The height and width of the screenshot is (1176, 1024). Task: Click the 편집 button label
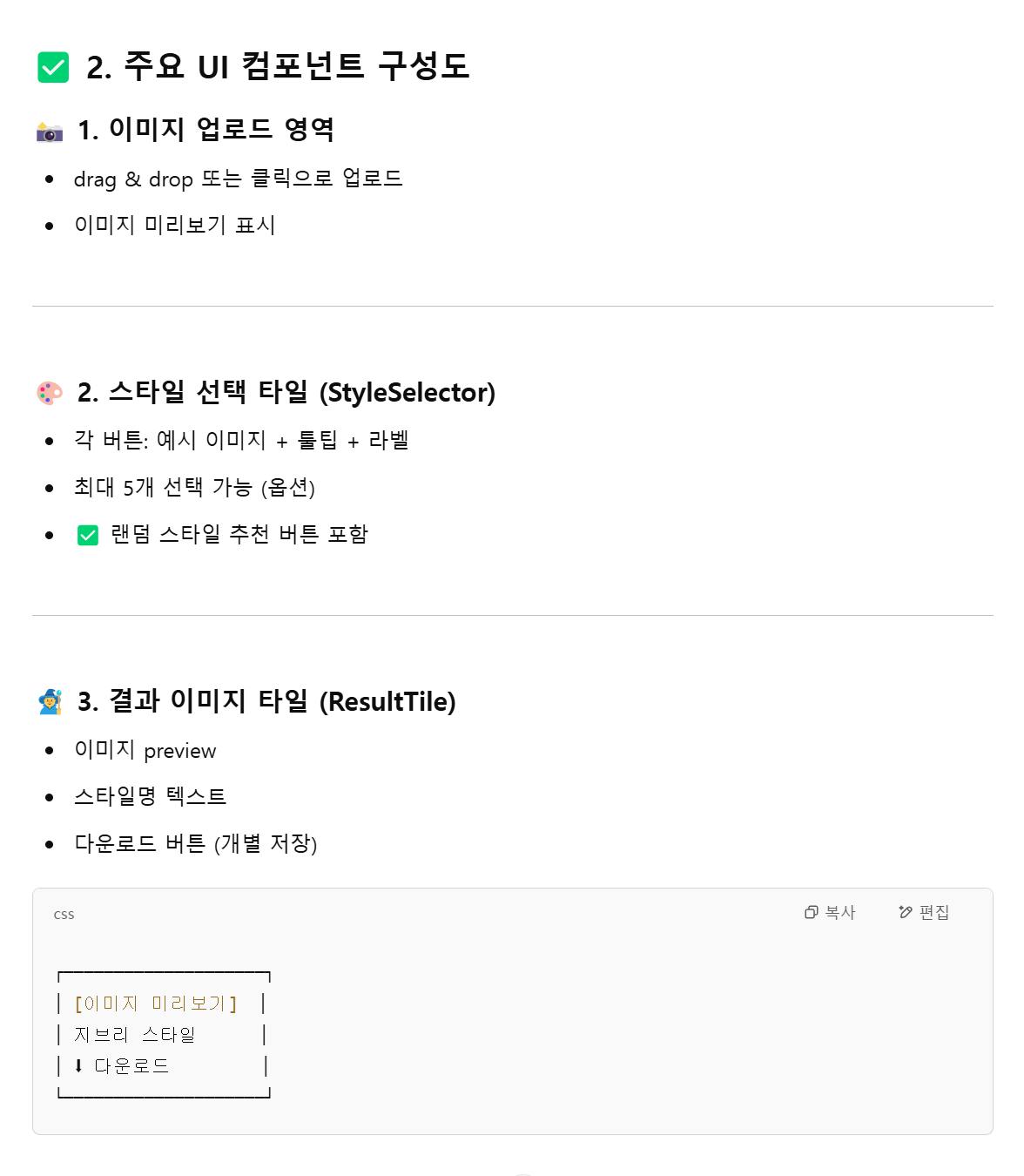click(x=934, y=912)
